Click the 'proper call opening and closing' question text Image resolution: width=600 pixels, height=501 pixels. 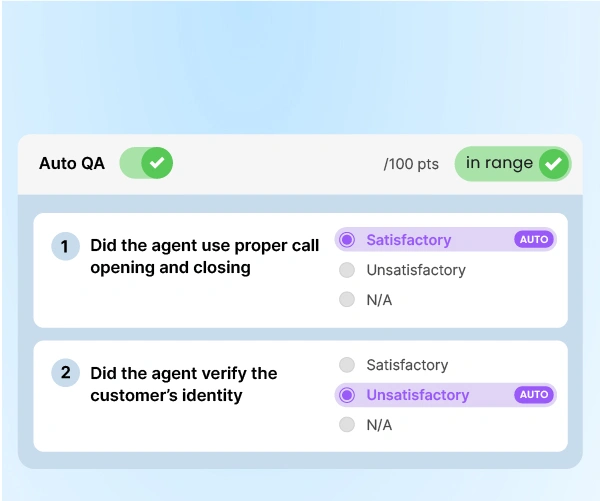[x=204, y=256]
